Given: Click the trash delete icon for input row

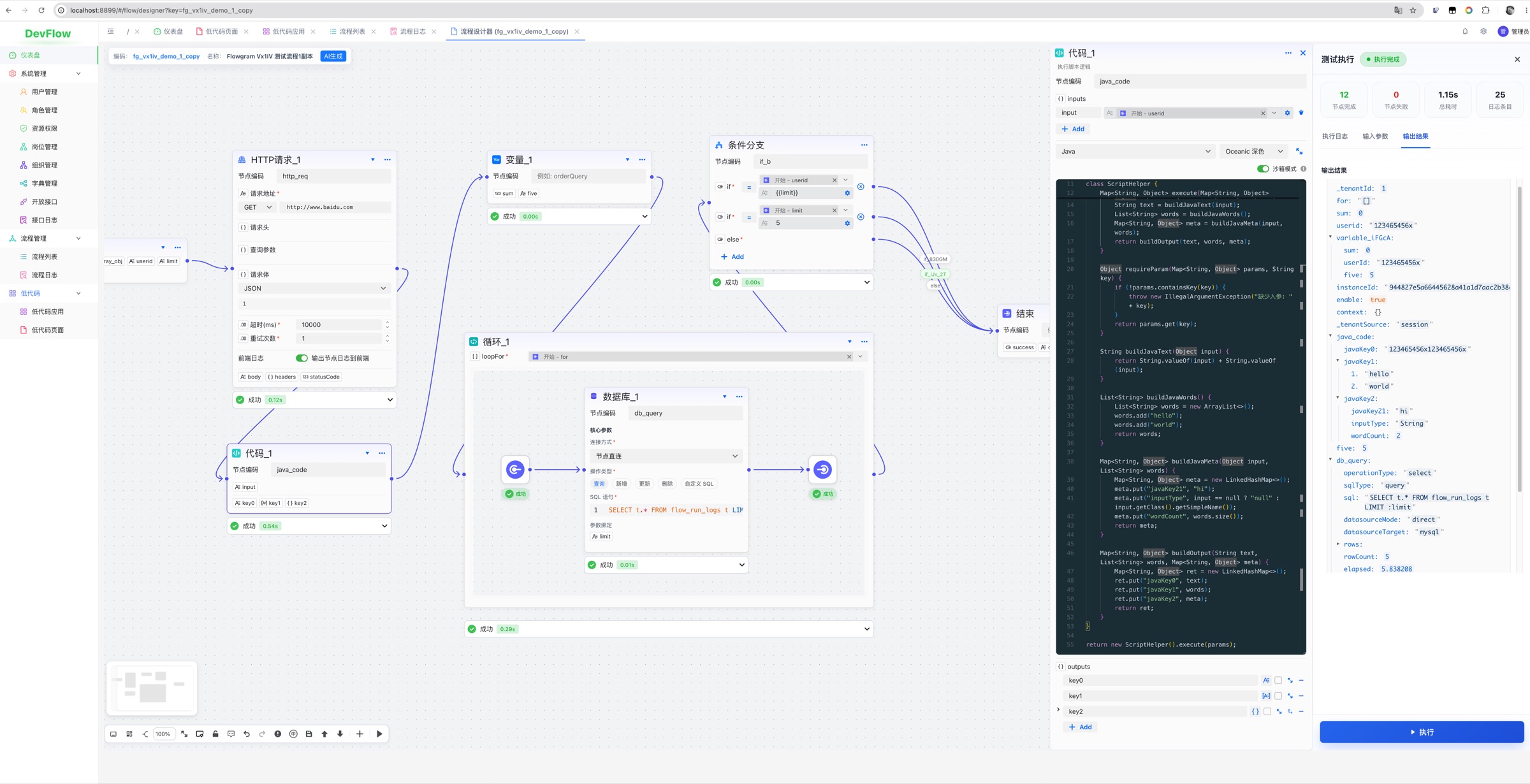Looking at the screenshot, I should (1301, 113).
